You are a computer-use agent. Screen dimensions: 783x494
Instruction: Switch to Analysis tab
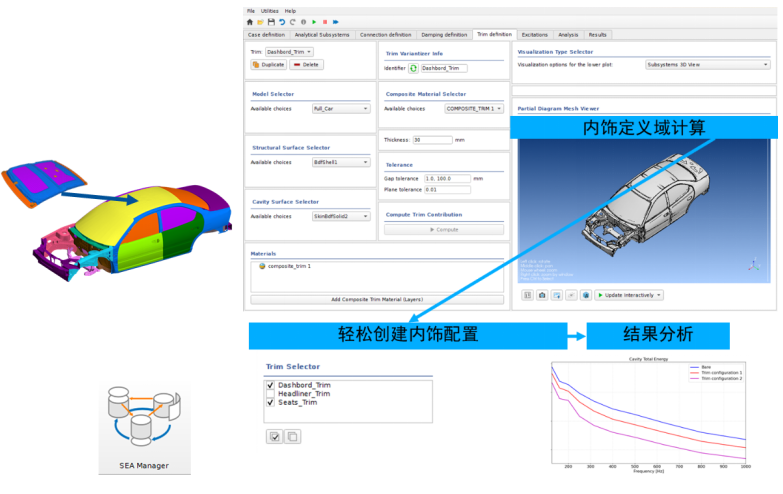click(568, 35)
